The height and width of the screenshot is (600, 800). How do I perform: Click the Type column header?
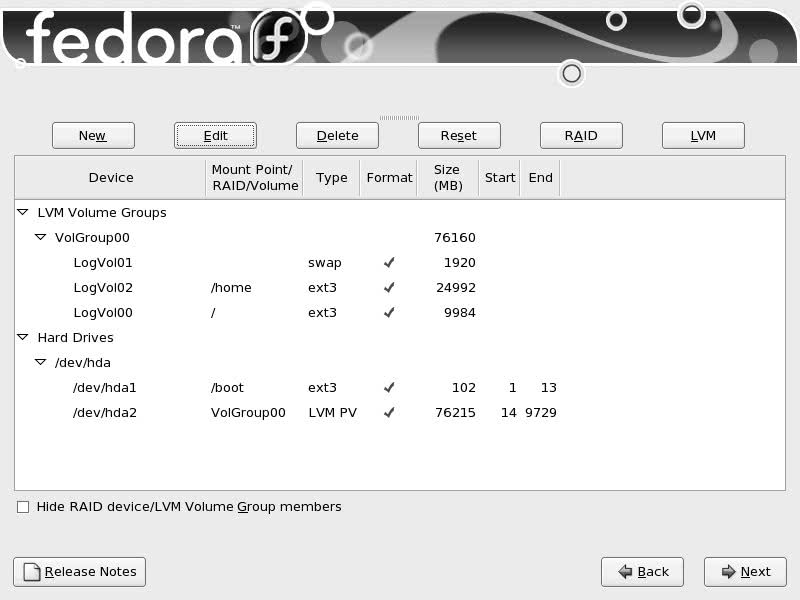[332, 178]
